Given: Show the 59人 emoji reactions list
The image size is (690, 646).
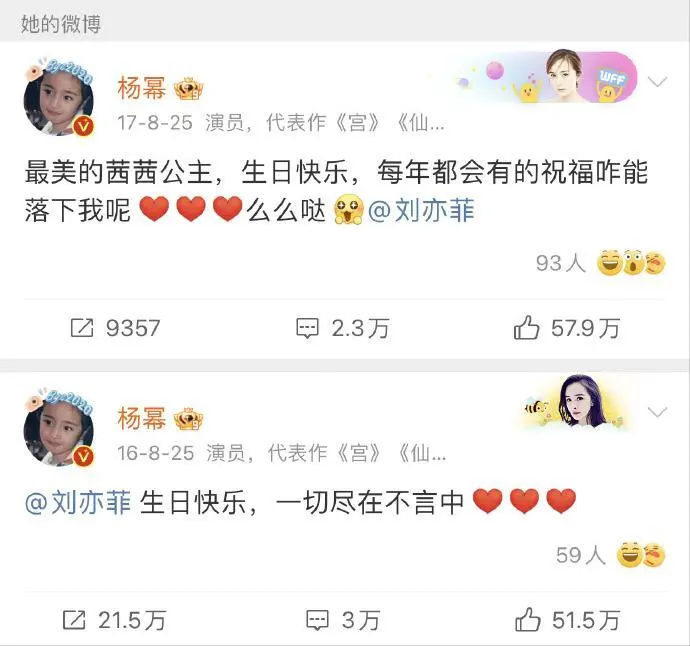Looking at the screenshot, I should (x=610, y=555).
